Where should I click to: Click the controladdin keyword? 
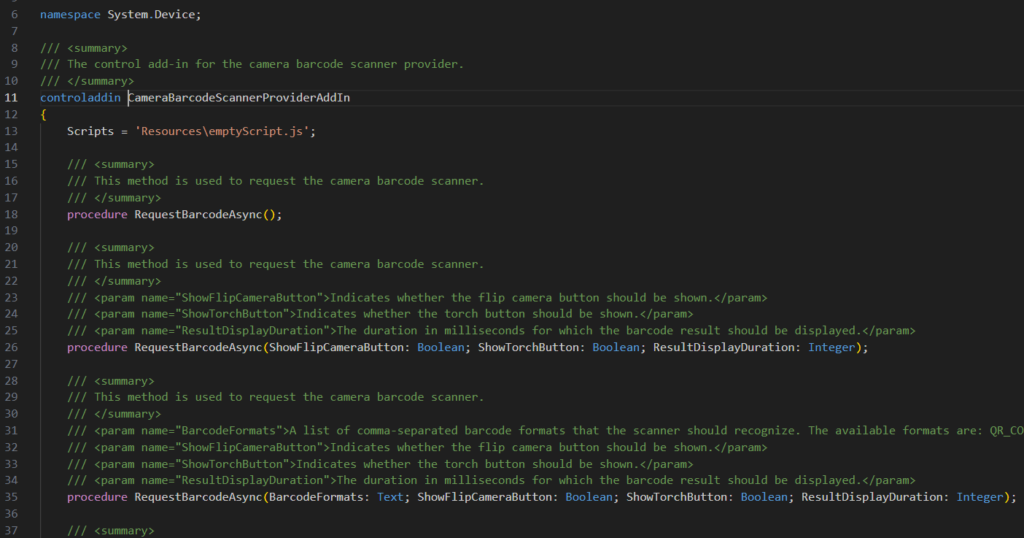[x=80, y=98]
